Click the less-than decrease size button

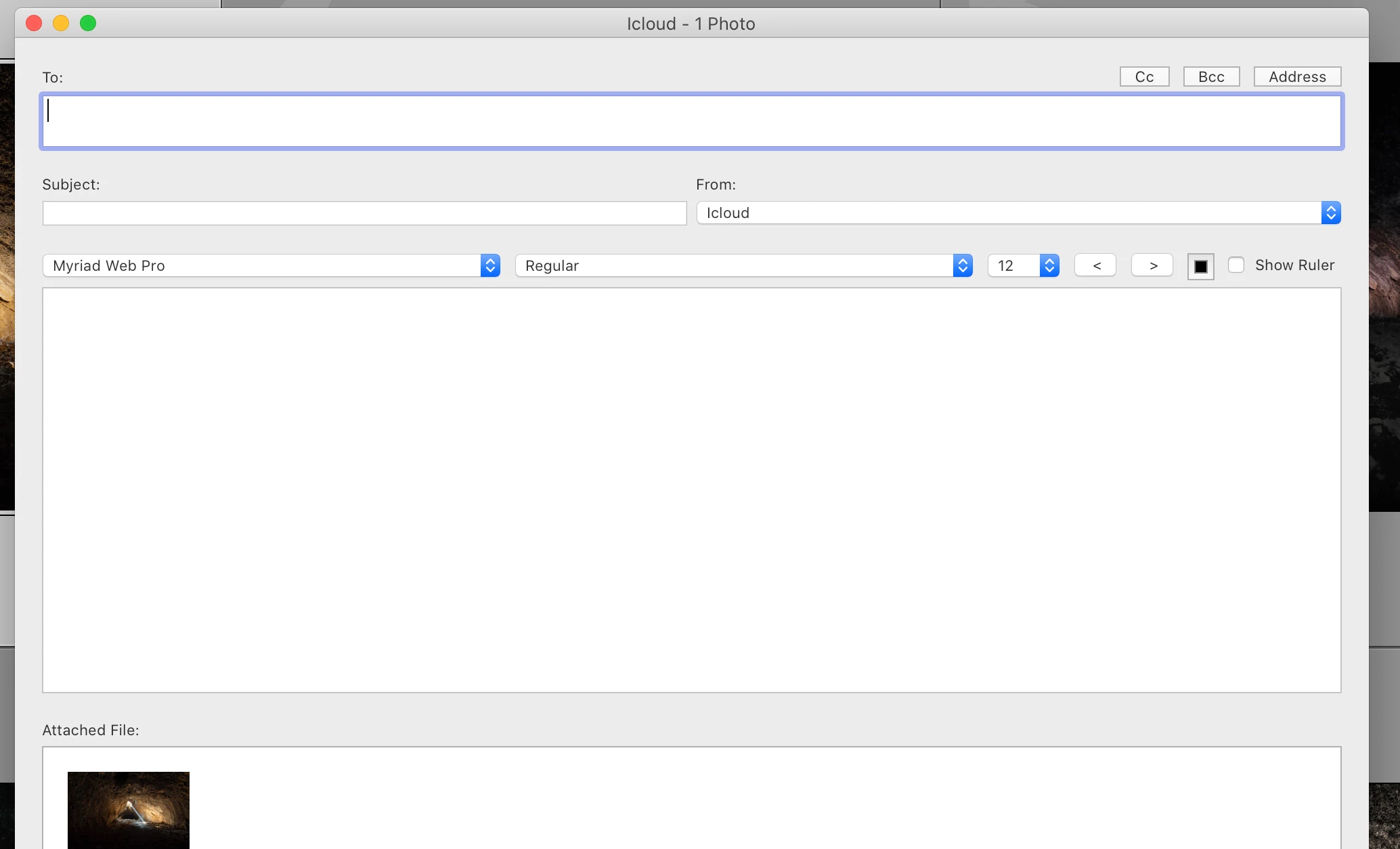[x=1095, y=265]
